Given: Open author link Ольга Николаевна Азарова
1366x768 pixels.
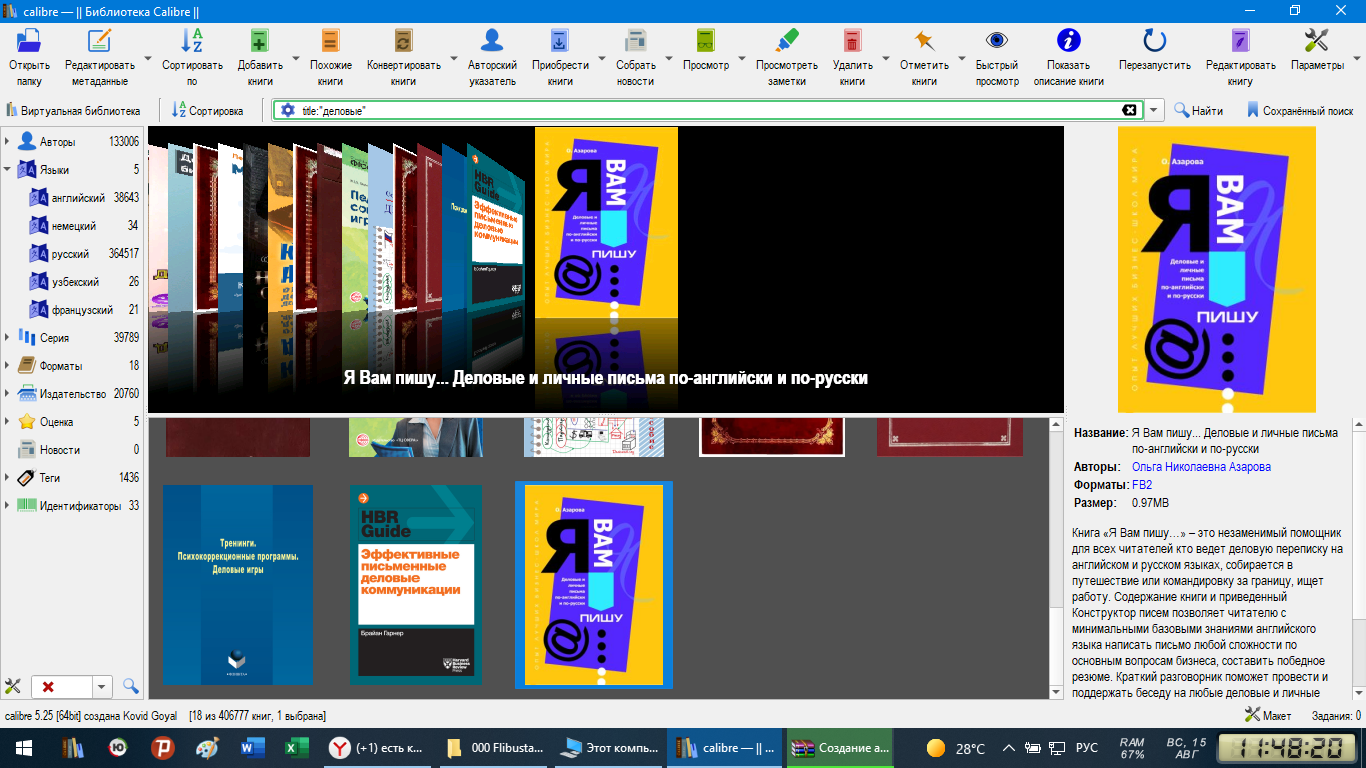Looking at the screenshot, I should point(1201,467).
